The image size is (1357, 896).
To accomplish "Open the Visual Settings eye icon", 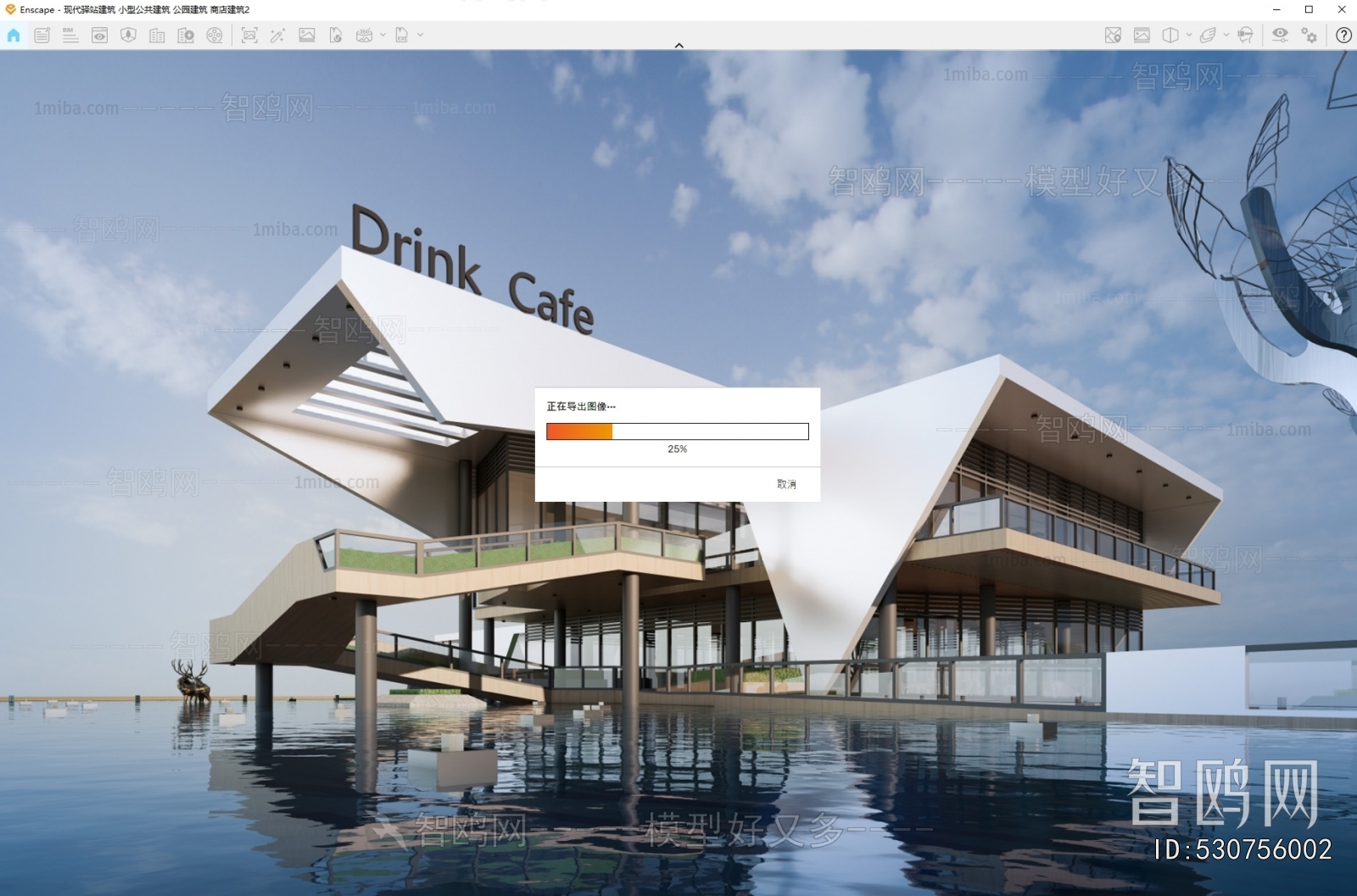I will point(1281,36).
